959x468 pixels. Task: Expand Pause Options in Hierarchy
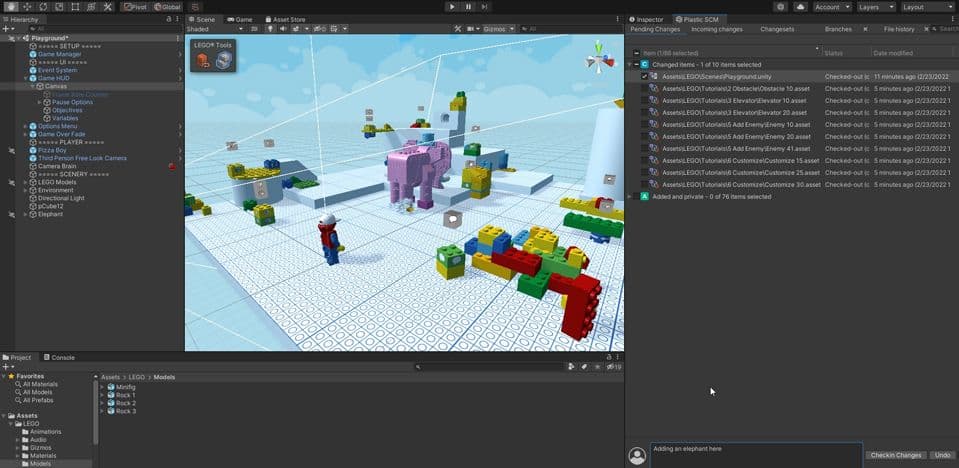click(x=40, y=102)
